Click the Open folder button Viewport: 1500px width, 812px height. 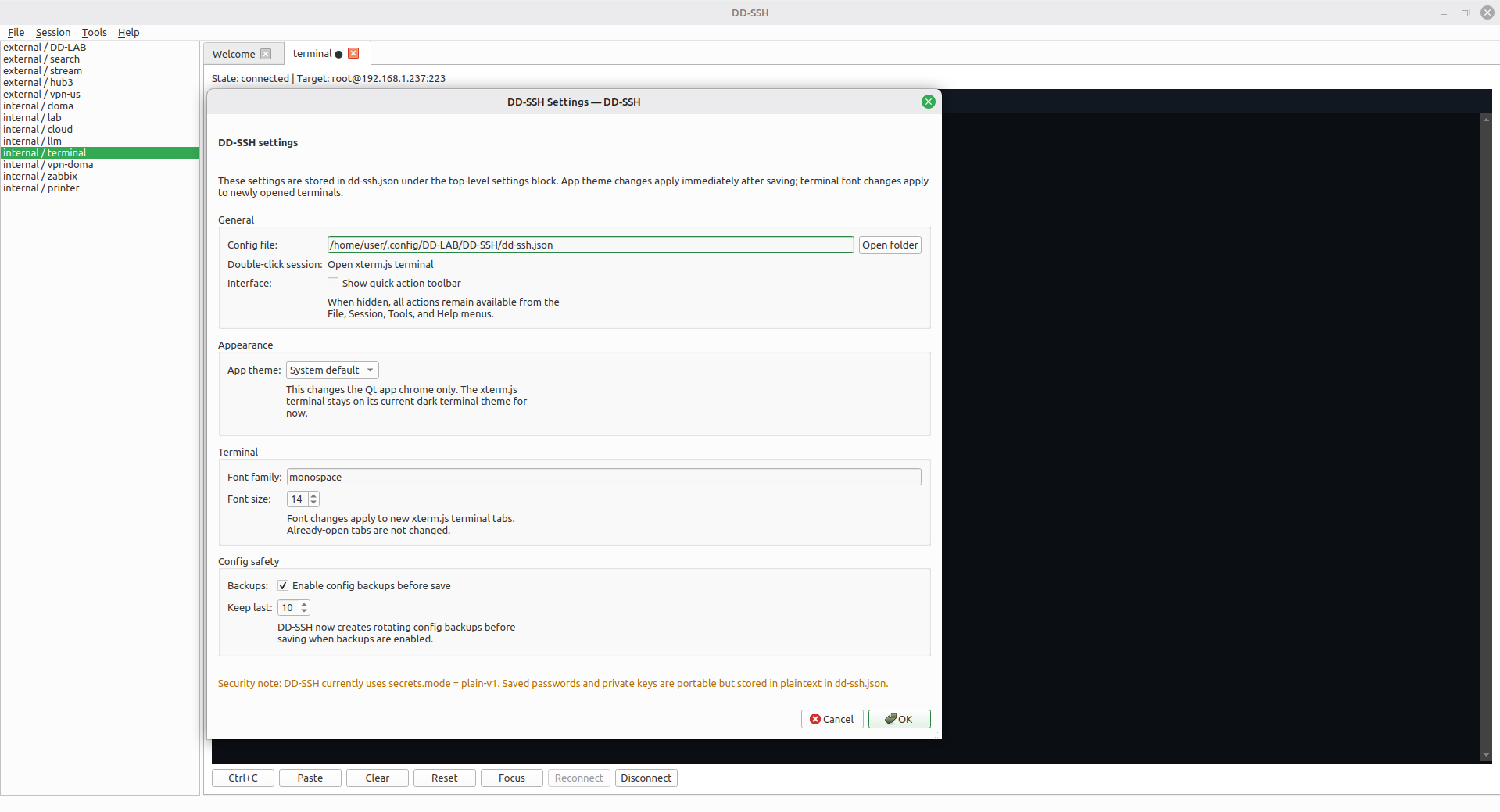890,245
